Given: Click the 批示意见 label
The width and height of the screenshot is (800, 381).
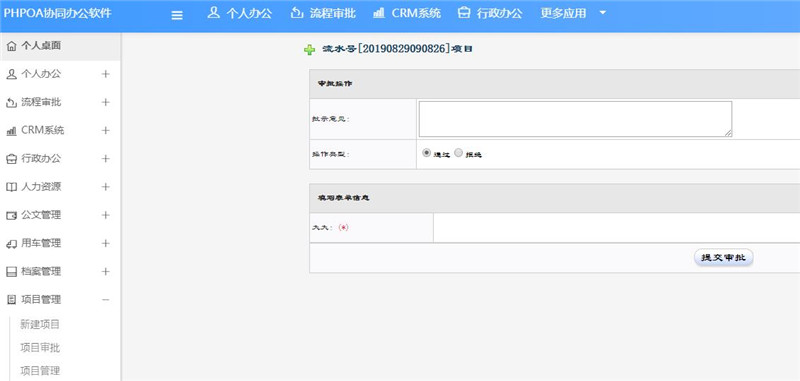Looking at the screenshot, I should 331,119.
